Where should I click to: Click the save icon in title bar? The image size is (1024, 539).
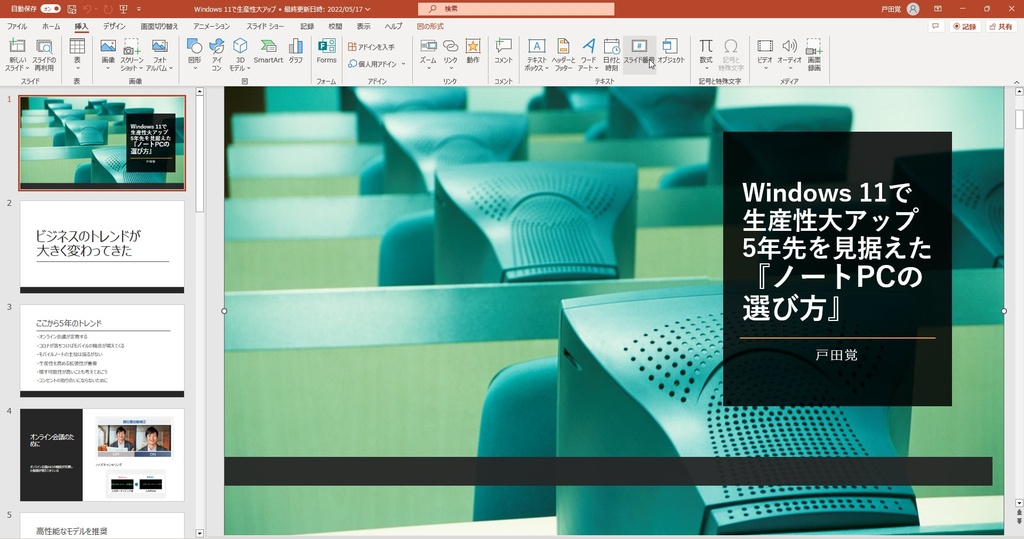tap(72, 9)
